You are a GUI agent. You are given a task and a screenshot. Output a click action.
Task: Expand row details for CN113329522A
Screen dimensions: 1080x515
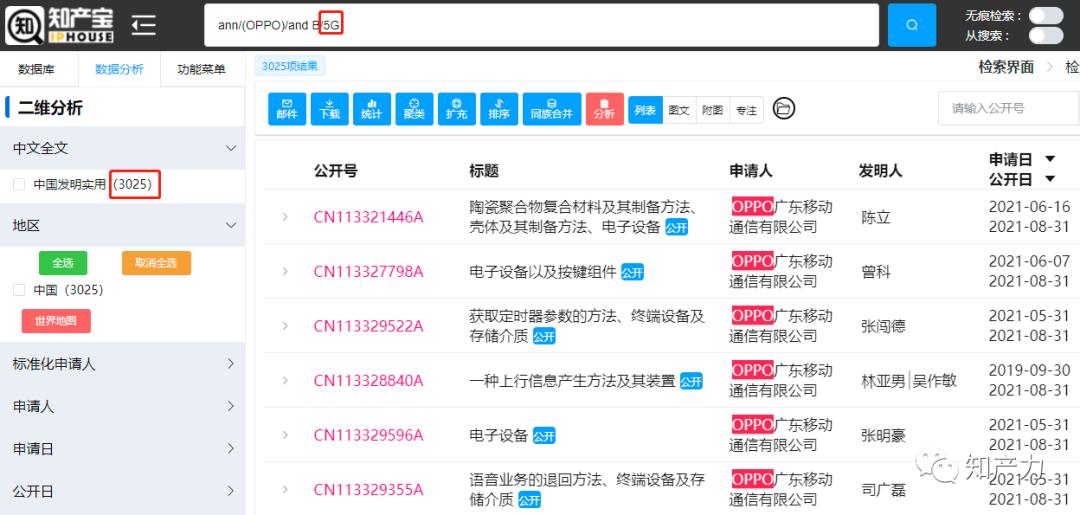click(x=284, y=326)
